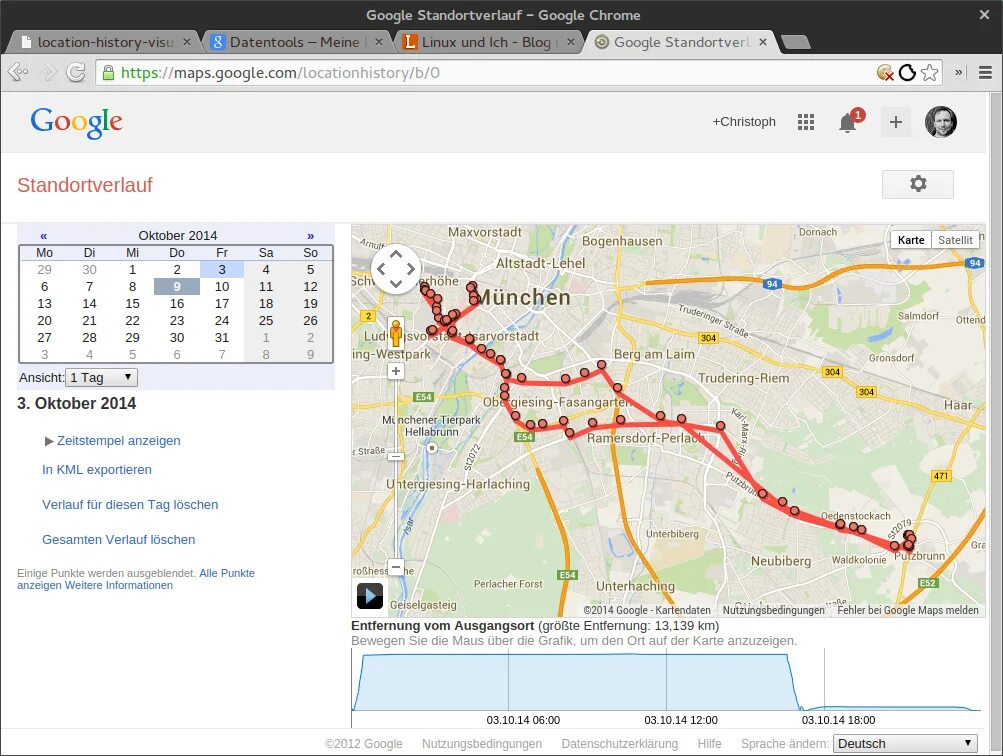Click Gesamten Verlauf löschen link
The width and height of the screenshot is (1003, 756).
(x=118, y=540)
